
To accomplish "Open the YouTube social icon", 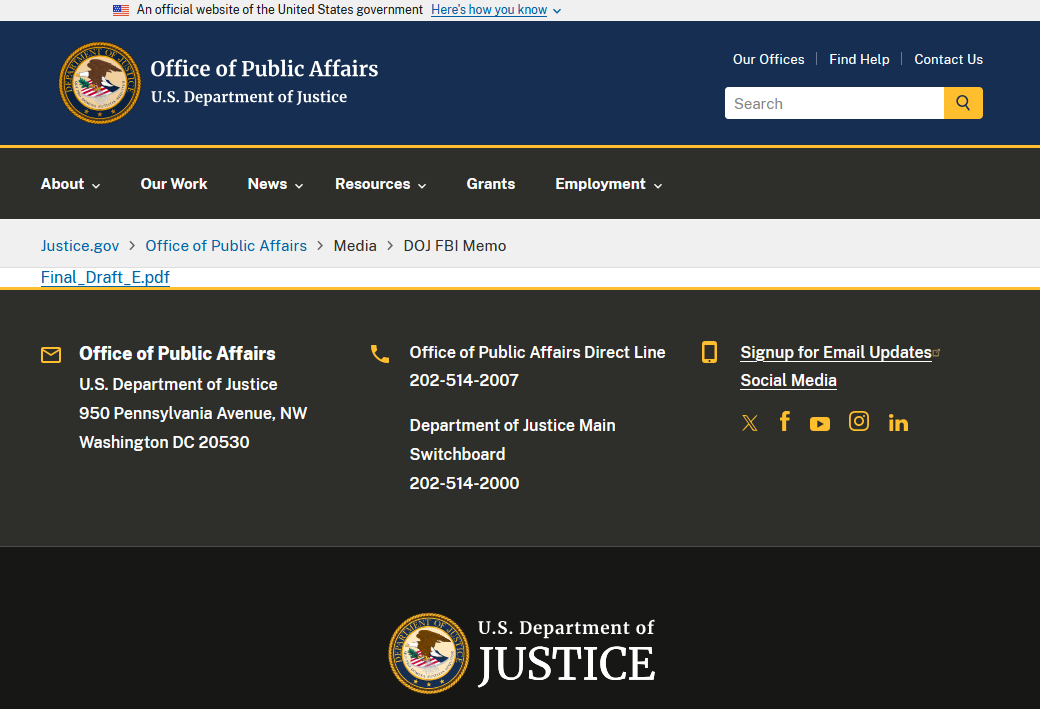I will pos(820,423).
